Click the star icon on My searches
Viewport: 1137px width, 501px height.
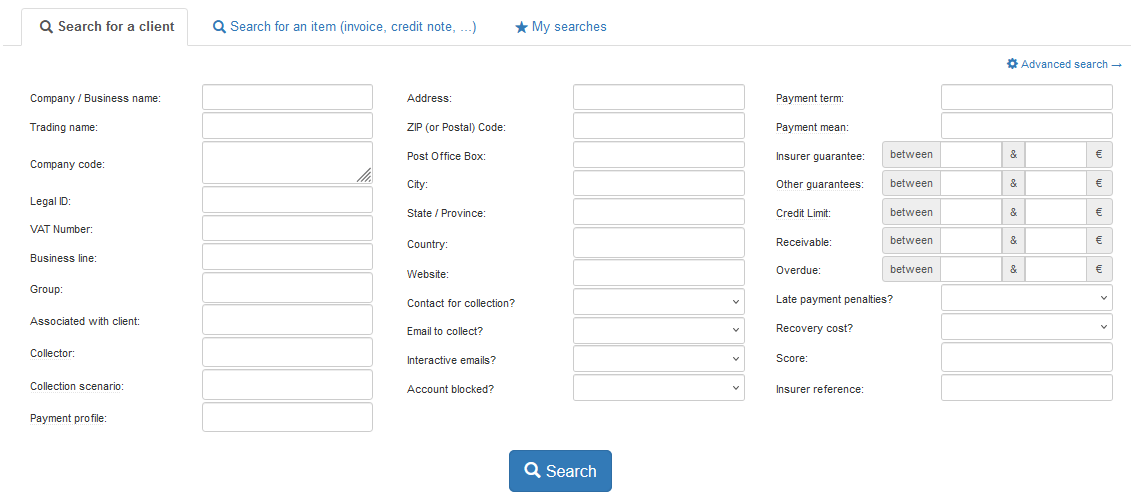(x=521, y=28)
